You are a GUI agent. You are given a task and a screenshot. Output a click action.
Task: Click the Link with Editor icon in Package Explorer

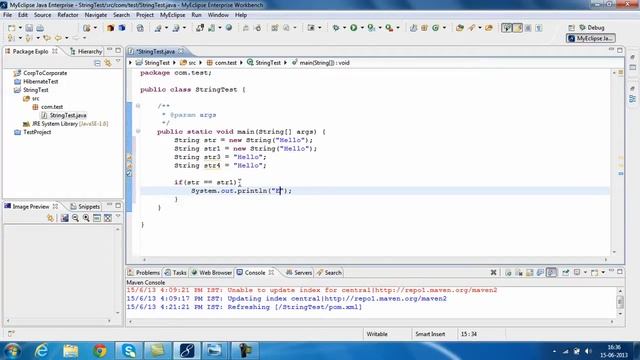click(x=107, y=63)
